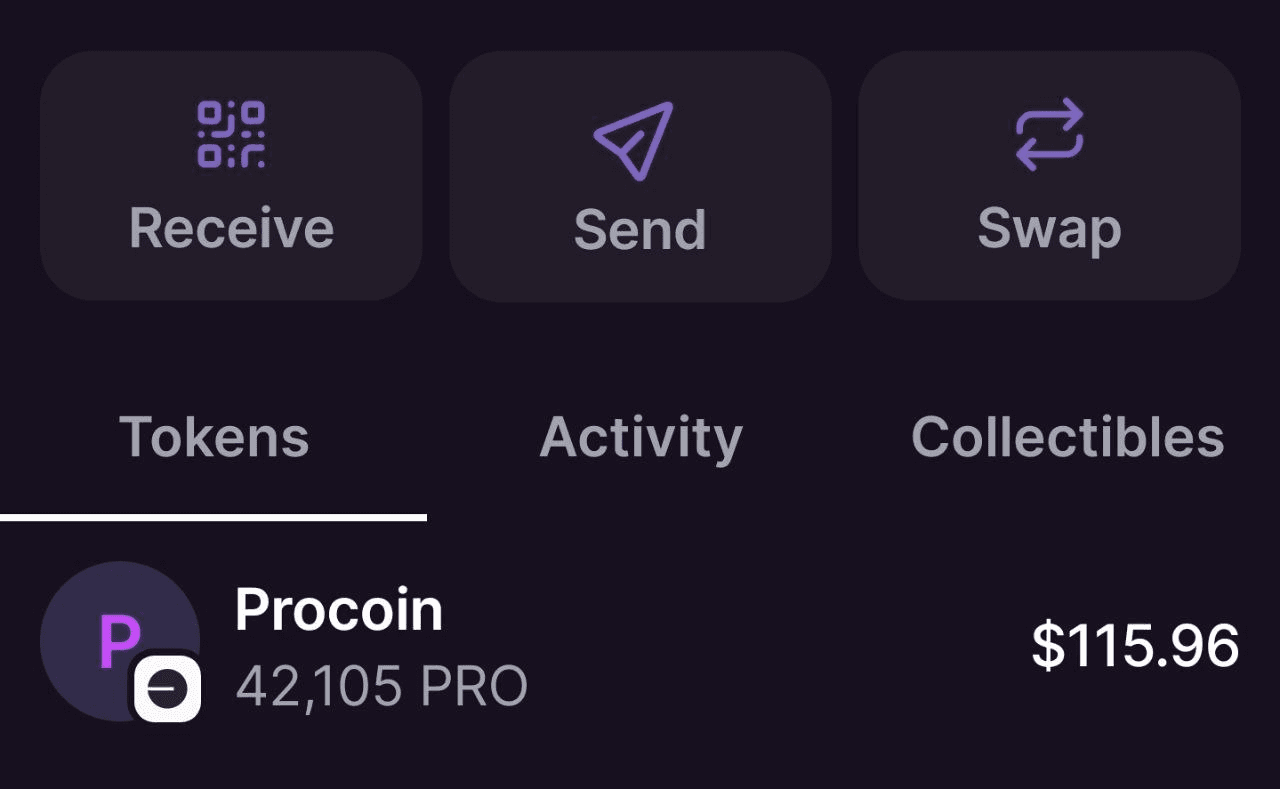Tap the QR code icon above Receive
The image size is (1280, 789).
[231, 134]
